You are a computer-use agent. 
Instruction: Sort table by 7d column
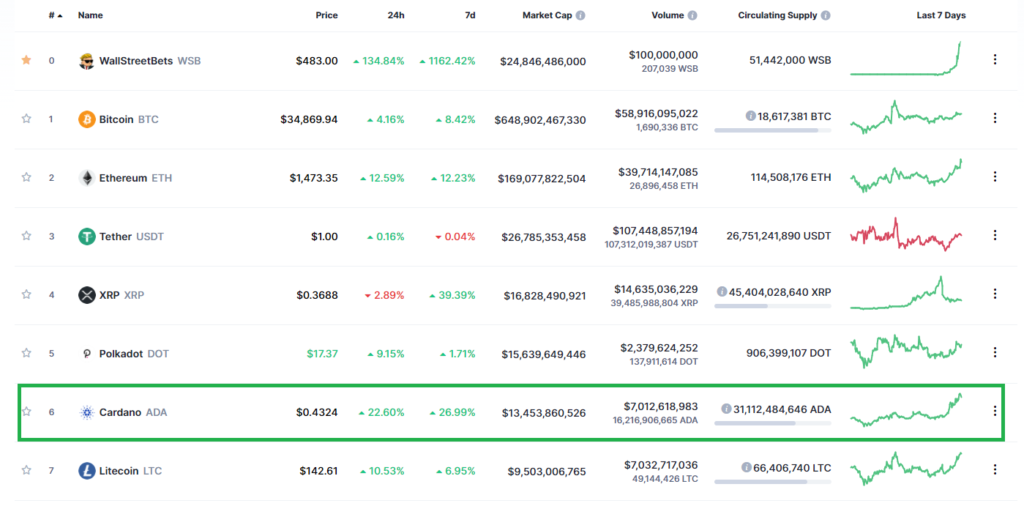pos(470,15)
